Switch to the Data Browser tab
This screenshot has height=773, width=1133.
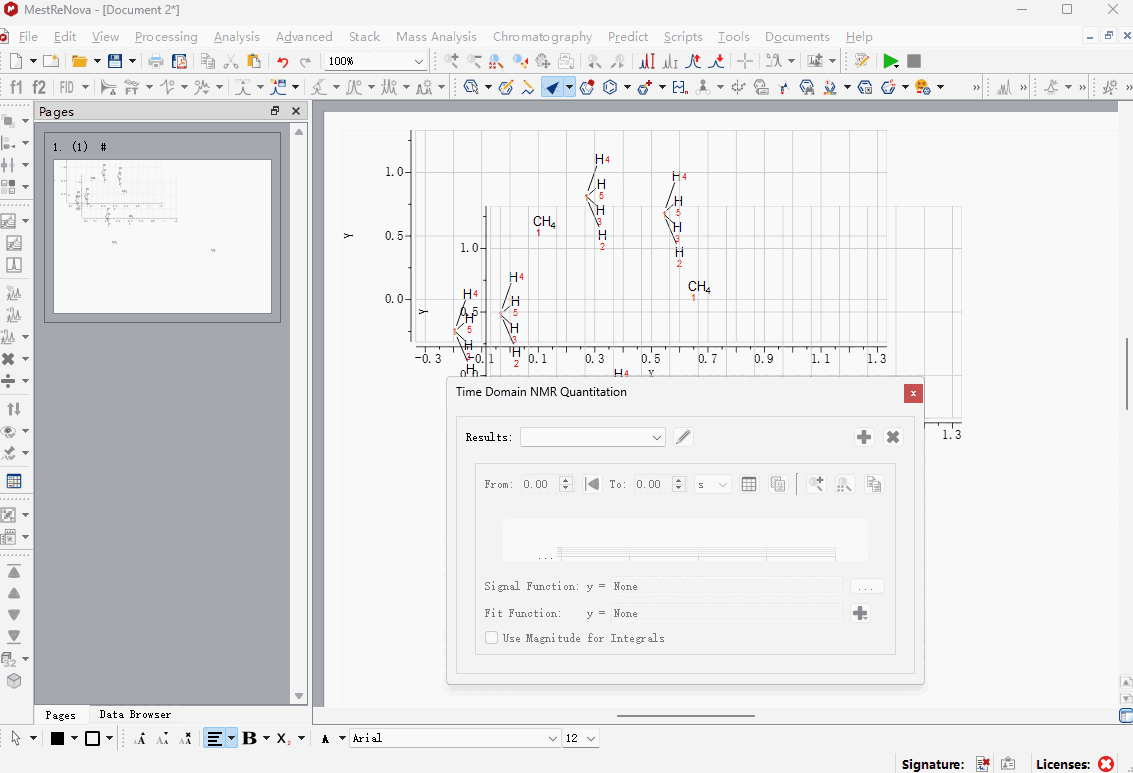(x=135, y=715)
